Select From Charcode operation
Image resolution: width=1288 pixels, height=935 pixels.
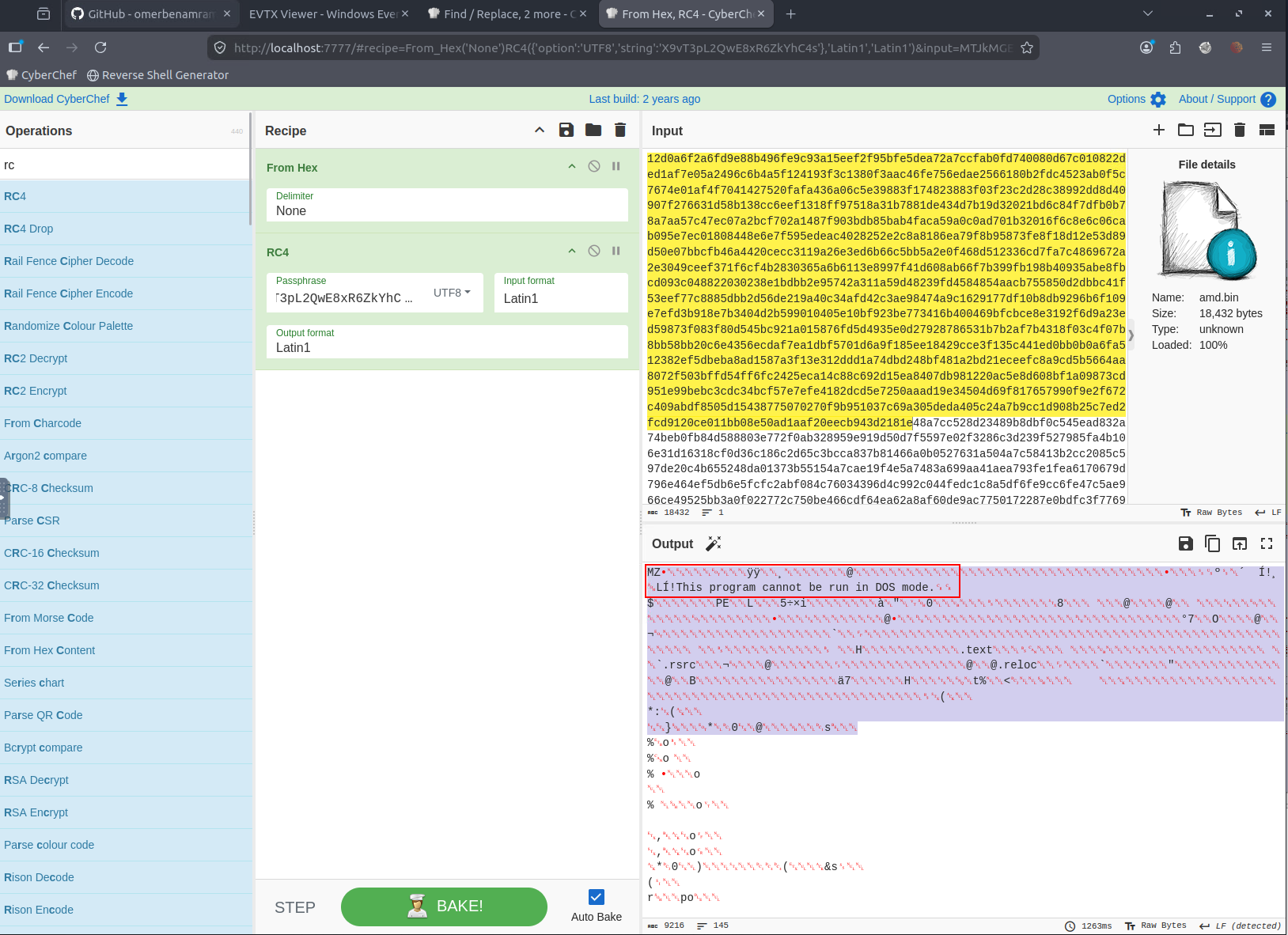pyautogui.click(x=126, y=423)
